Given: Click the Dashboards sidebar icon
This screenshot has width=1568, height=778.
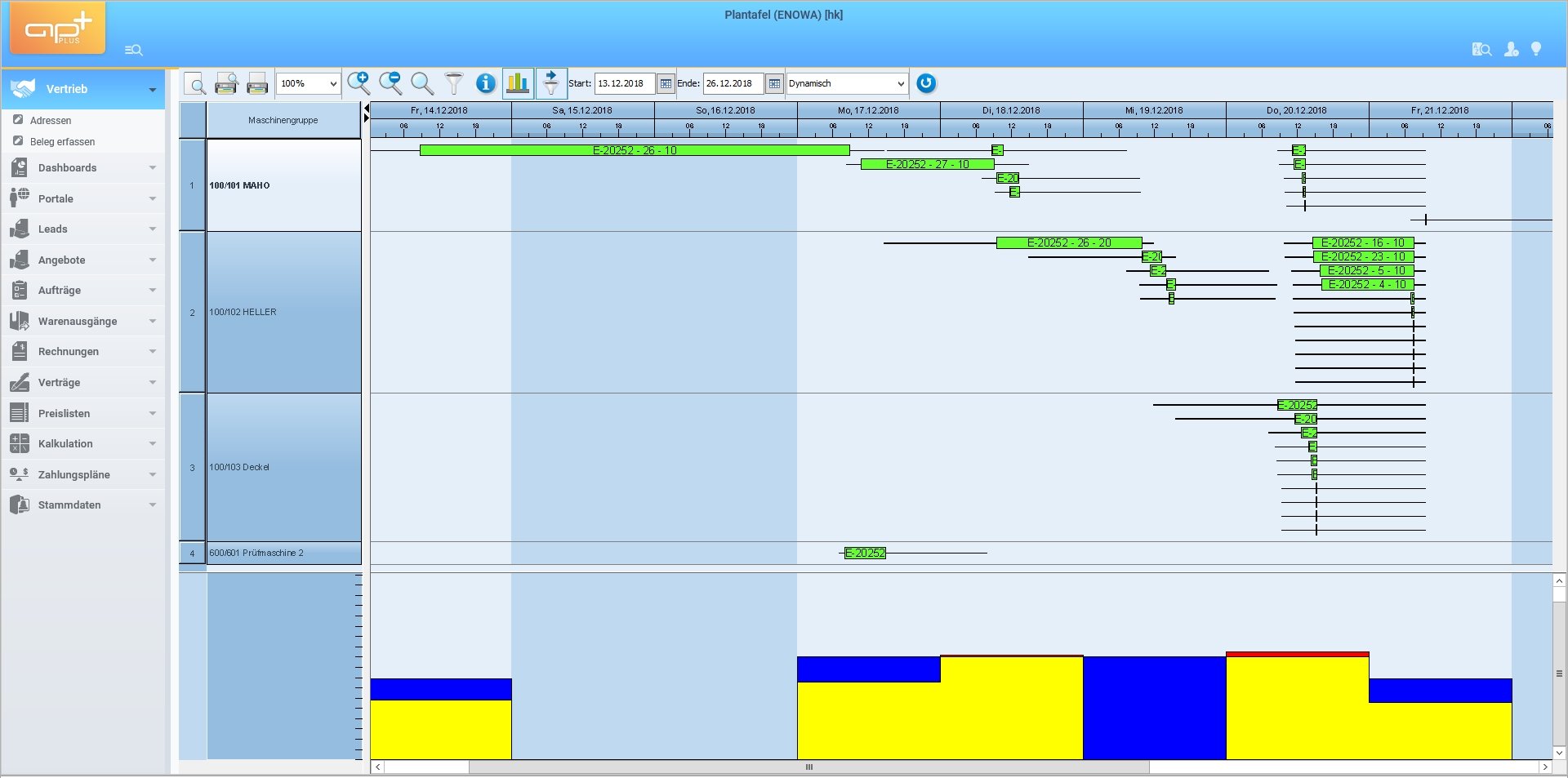Looking at the screenshot, I should (20, 168).
